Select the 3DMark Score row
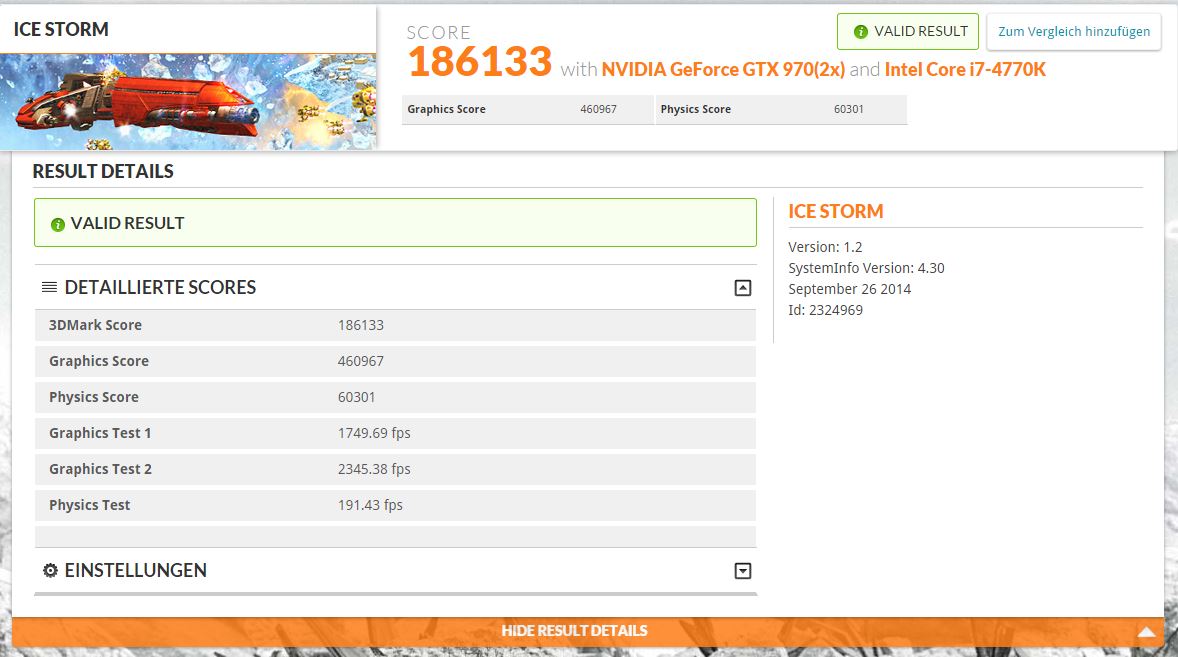Viewport: 1178px width, 657px height. tap(395, 325)
